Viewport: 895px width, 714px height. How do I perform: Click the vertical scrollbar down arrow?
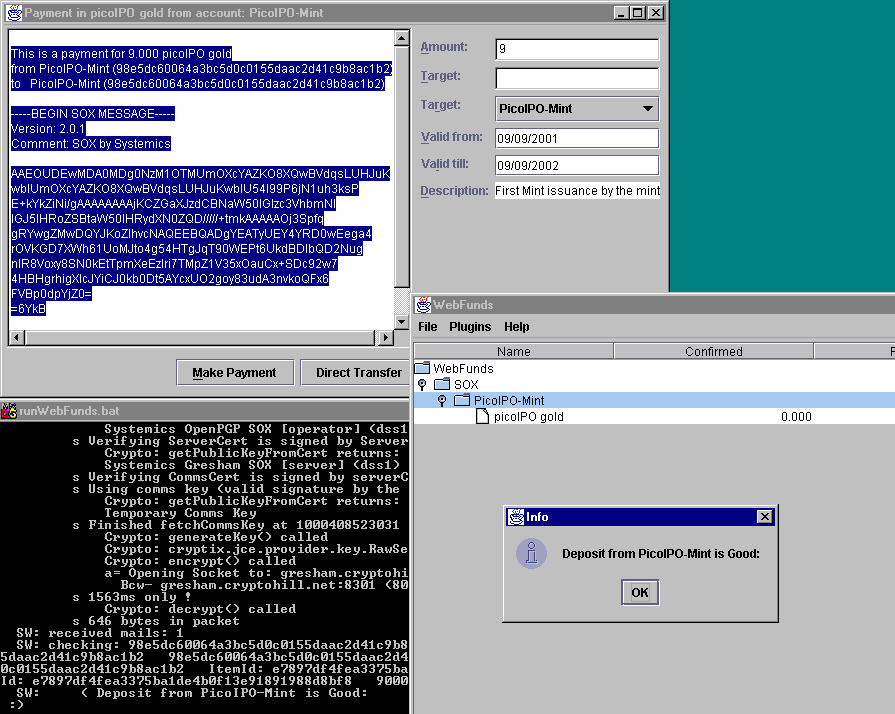click(401, 322)
